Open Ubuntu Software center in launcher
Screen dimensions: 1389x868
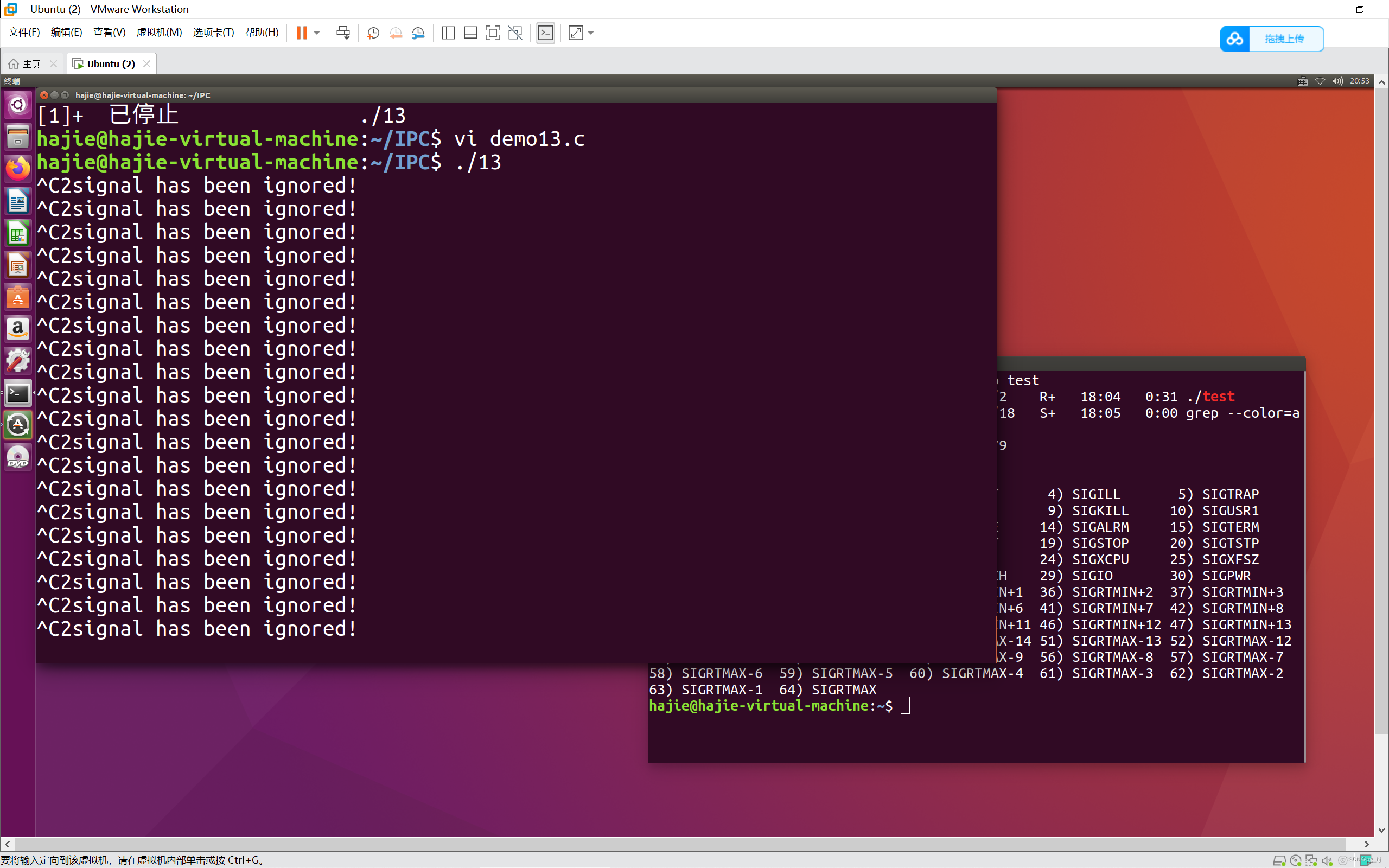pos(18,297)
